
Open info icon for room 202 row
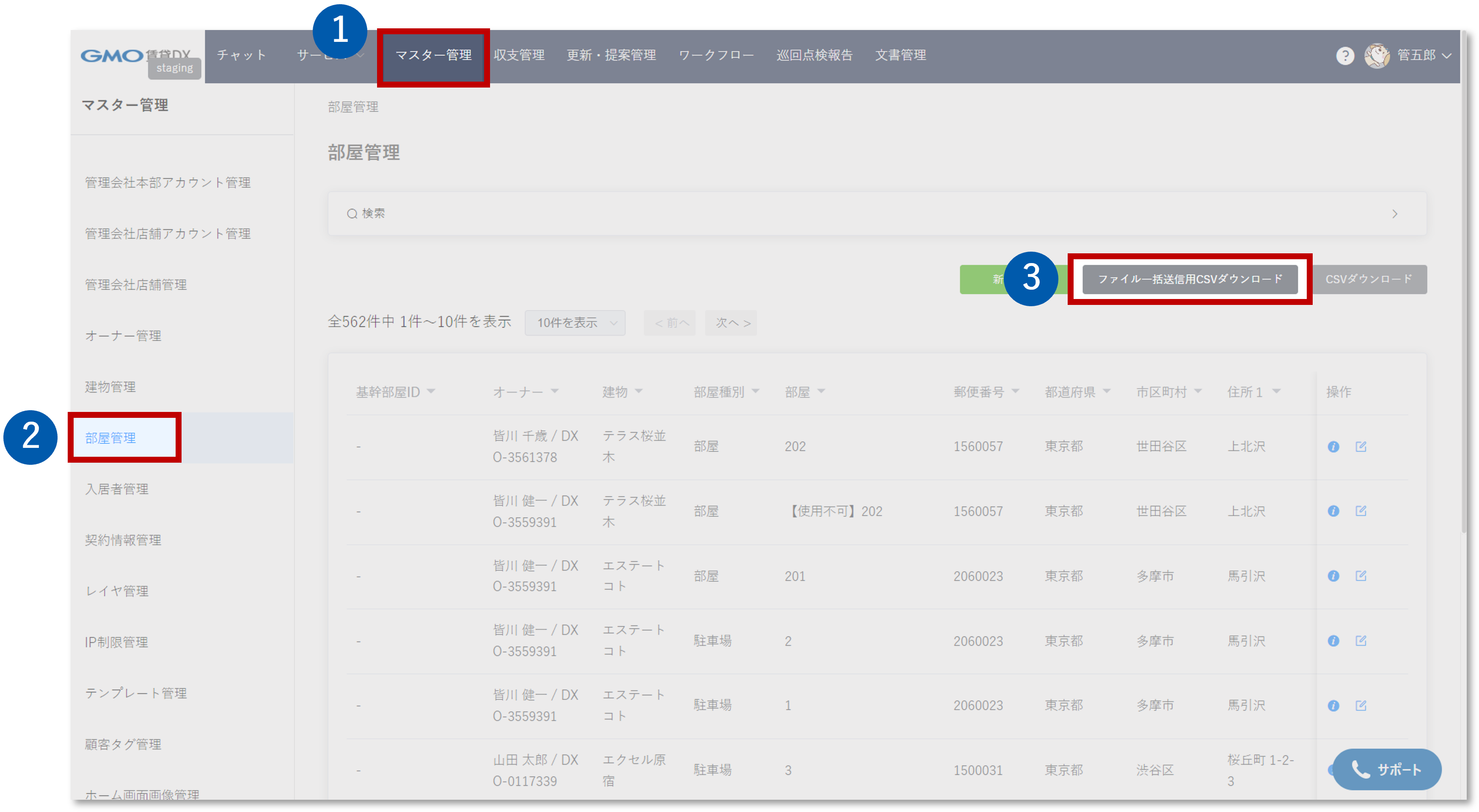pyautogui.click(x=1333, y=447)
